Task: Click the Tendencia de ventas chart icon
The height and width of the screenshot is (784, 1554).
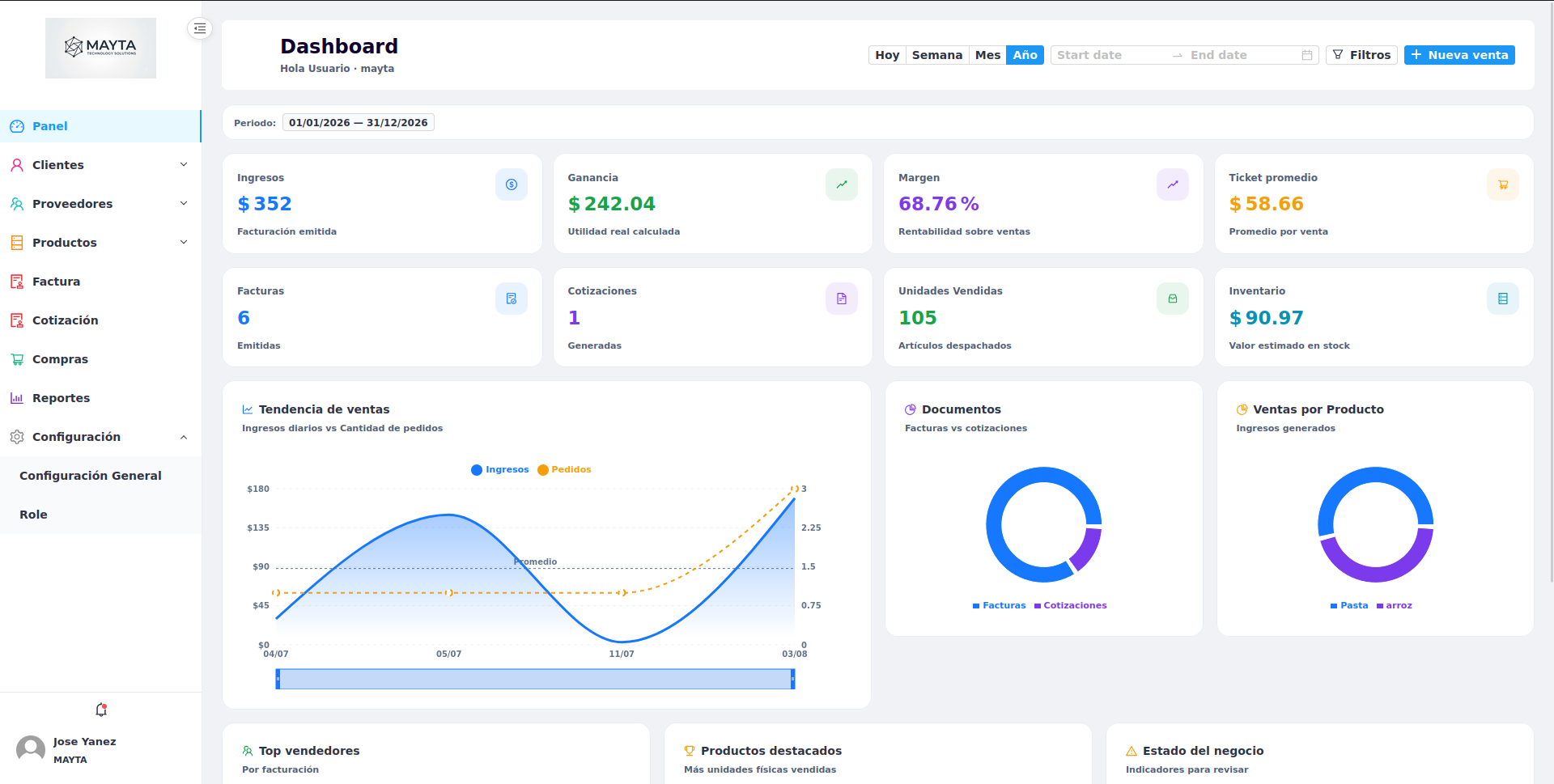Action: [248, 409]
